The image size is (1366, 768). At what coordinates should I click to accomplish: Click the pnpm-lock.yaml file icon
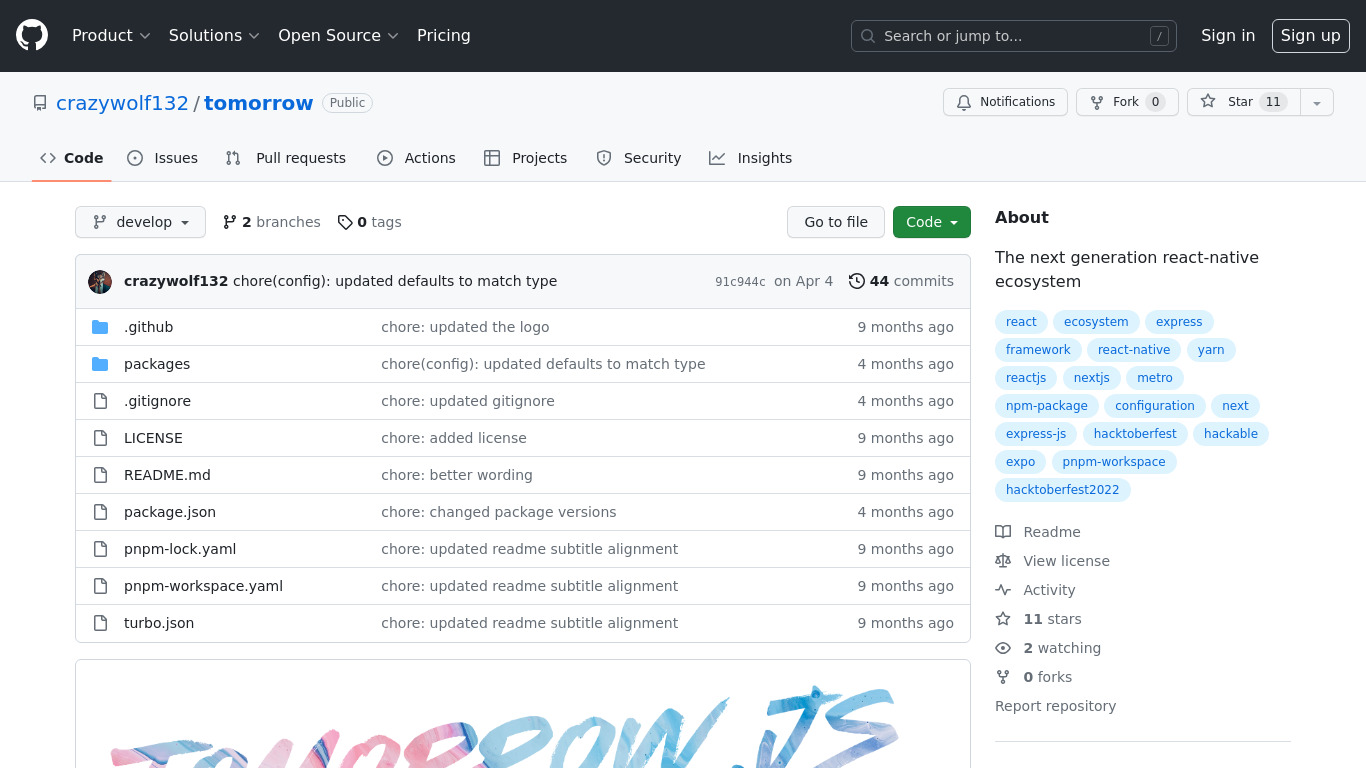point(100,549)
